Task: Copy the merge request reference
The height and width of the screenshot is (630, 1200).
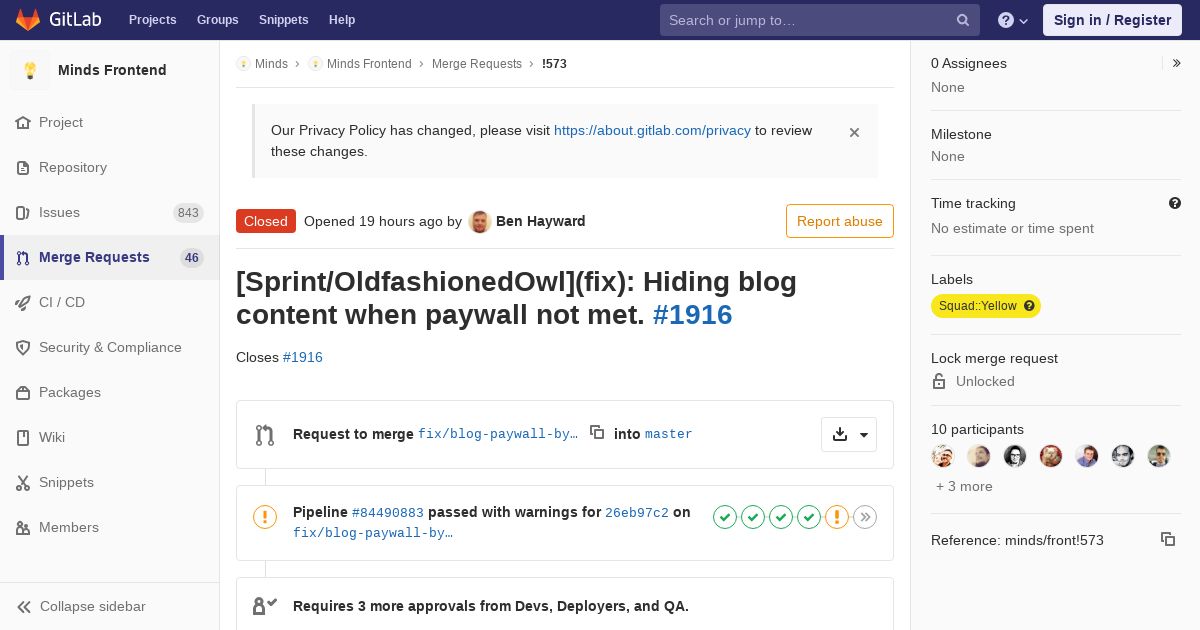Action: [x=1167, y=539]
